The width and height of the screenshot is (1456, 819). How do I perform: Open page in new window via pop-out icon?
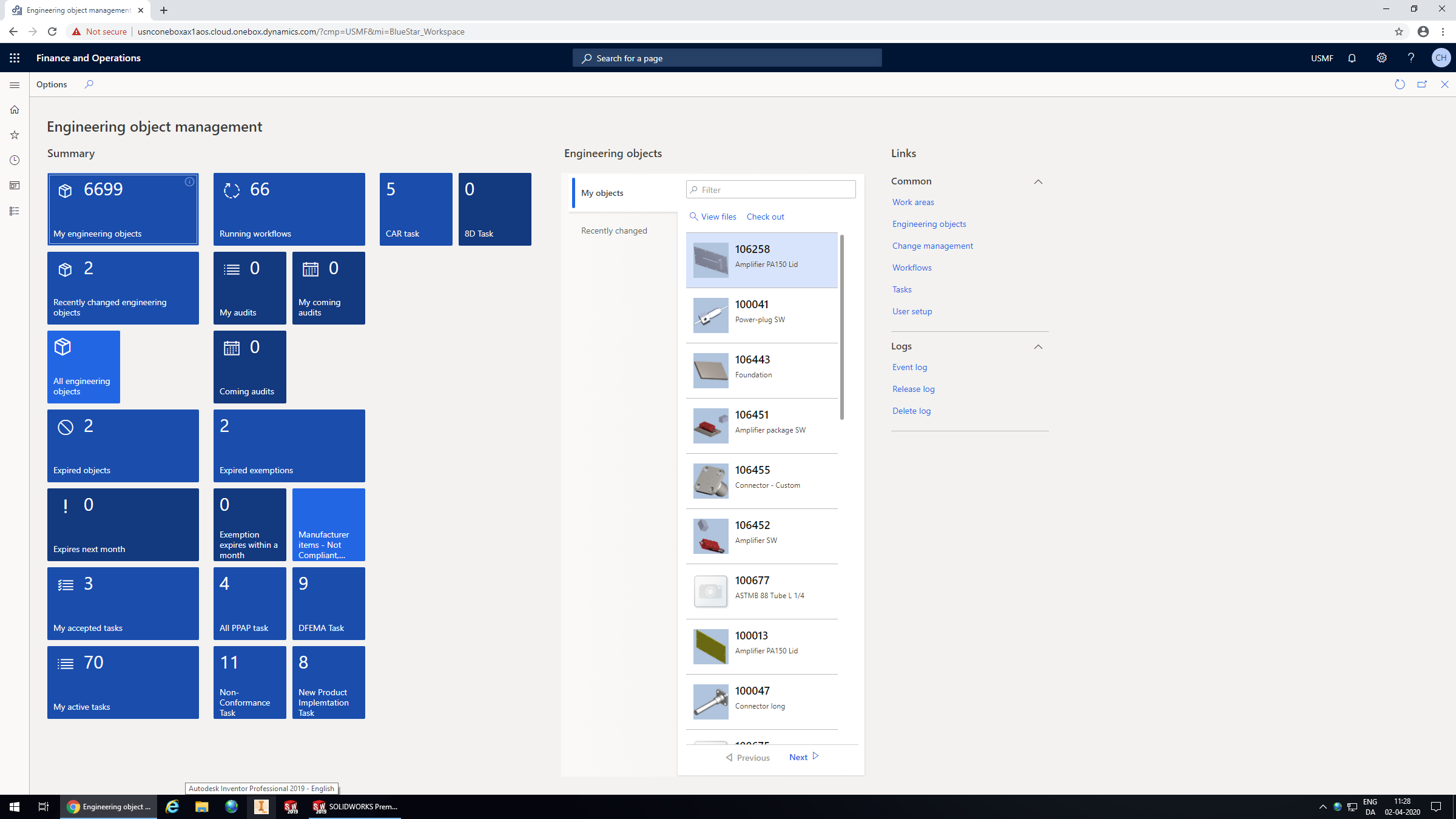[1422, 84]
